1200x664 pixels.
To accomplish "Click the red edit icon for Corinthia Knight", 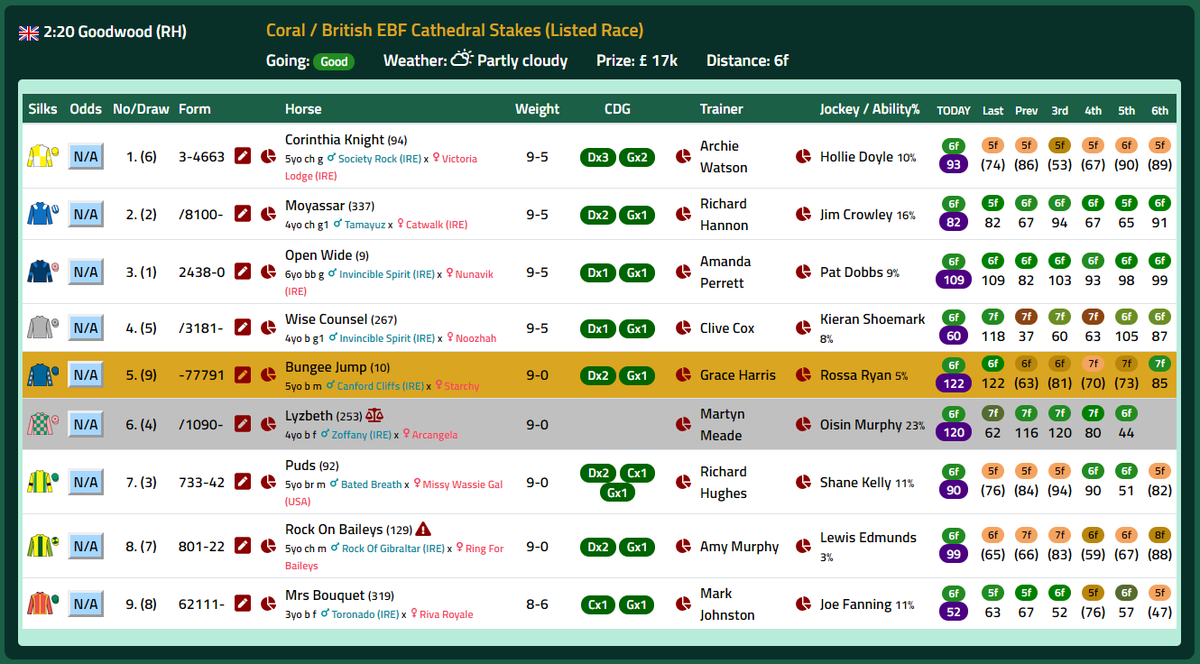I will click(x=242, y=156).
